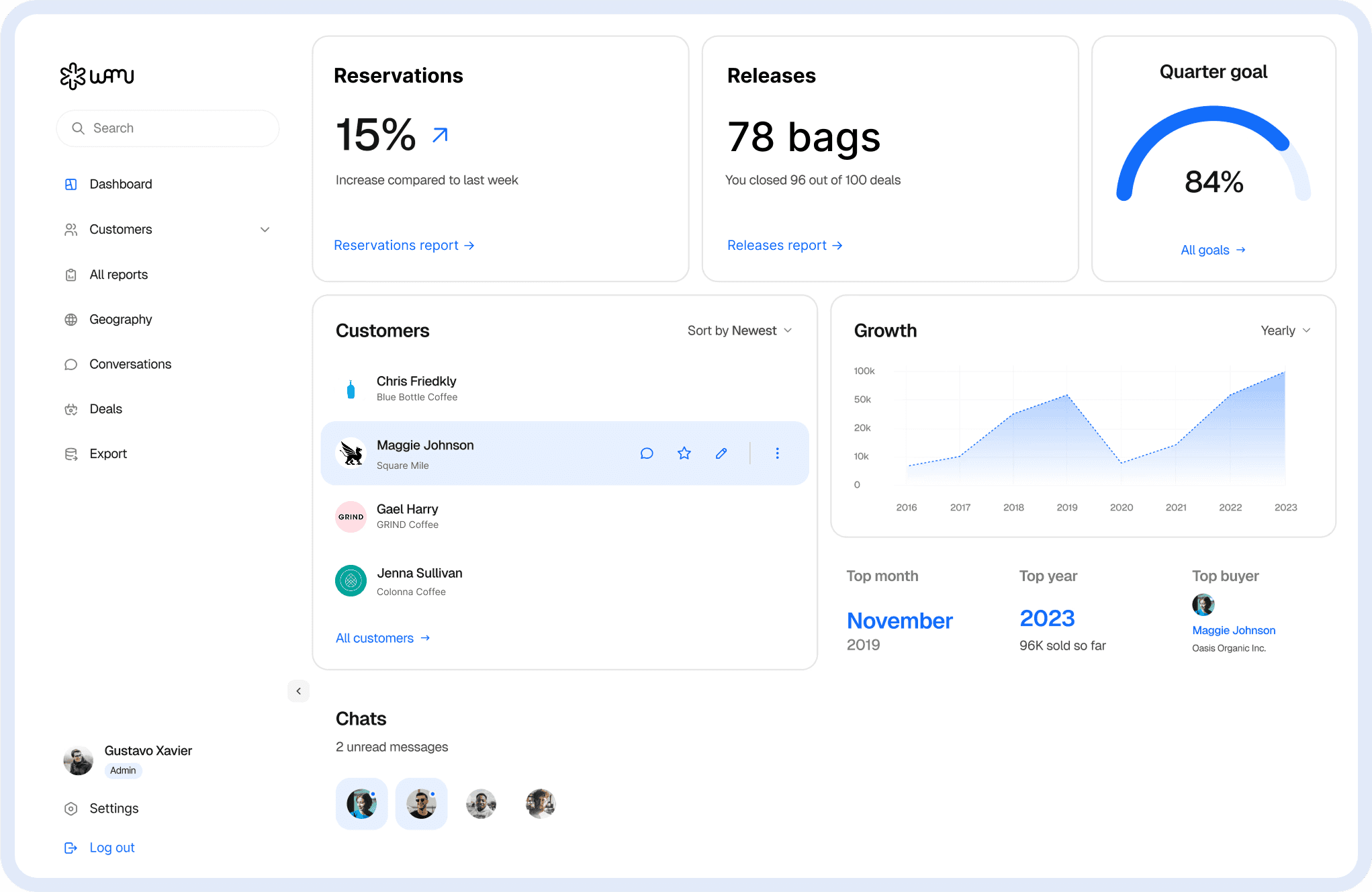Open the second unread chat avatar with sunglasses

tap(421, 804)
